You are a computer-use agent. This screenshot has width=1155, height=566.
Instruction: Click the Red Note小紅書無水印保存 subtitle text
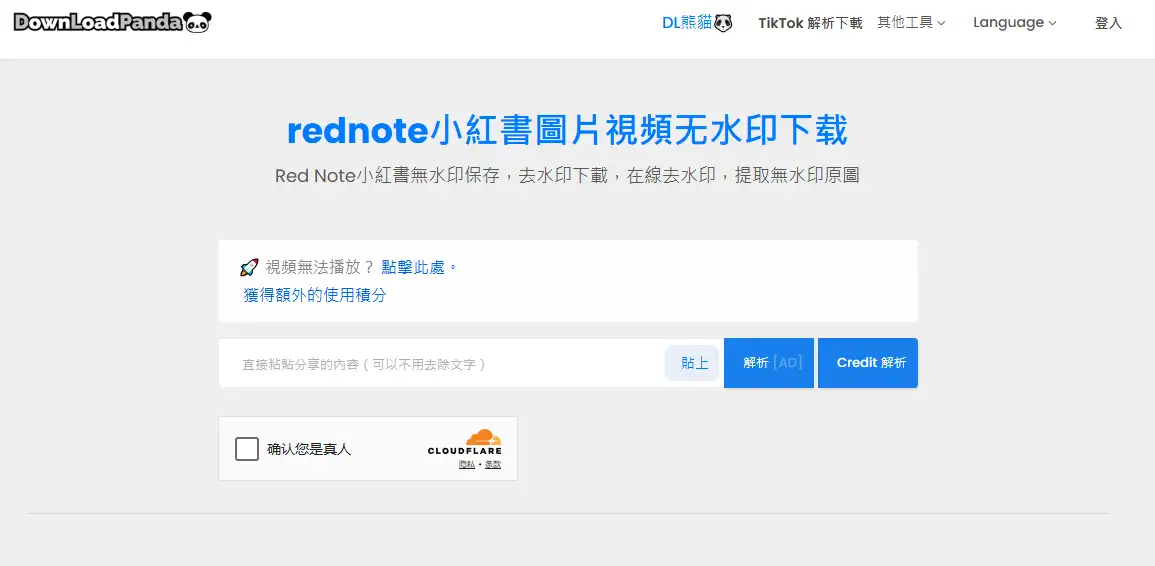567,175
